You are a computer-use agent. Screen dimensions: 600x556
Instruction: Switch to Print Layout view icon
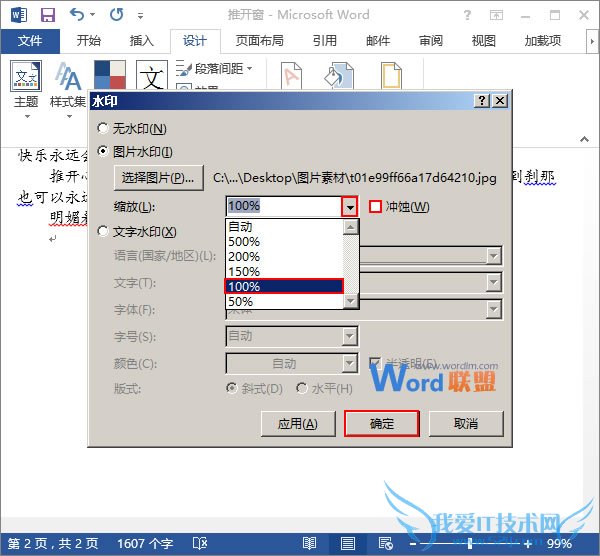(347, 543)
